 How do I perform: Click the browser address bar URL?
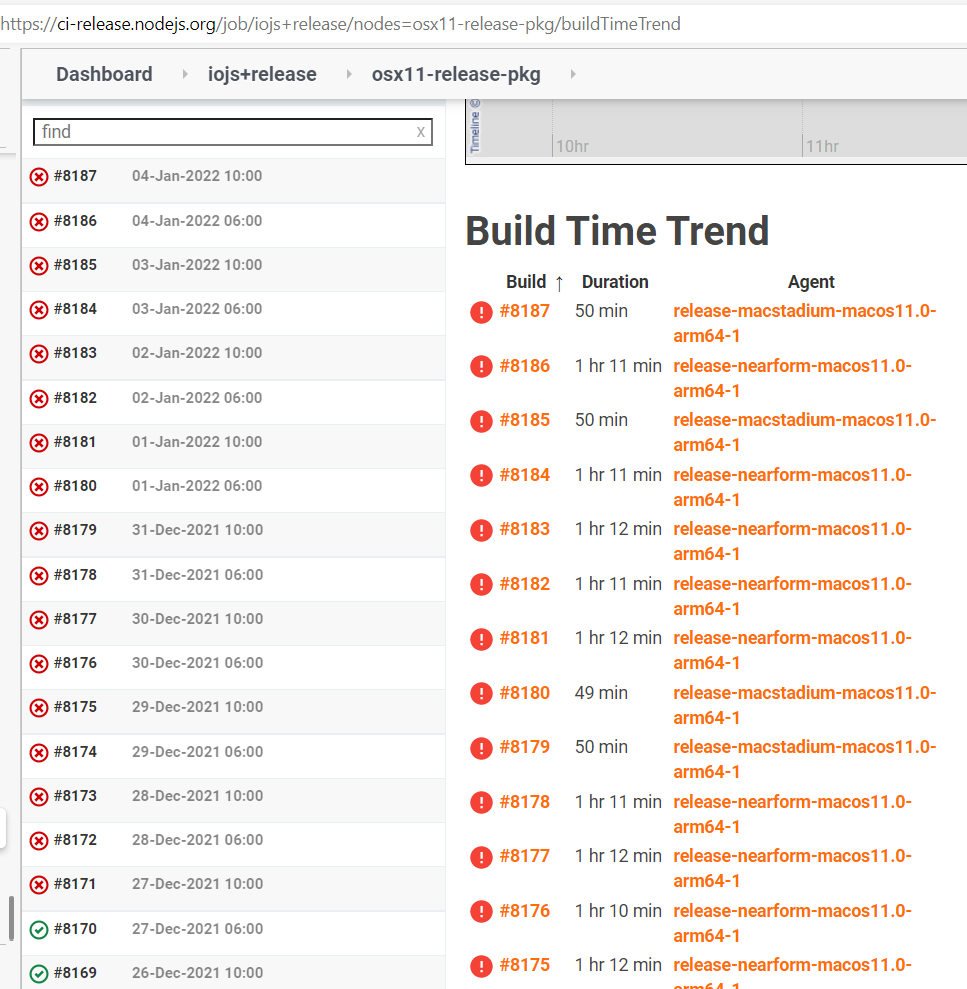tap(341, 24)
